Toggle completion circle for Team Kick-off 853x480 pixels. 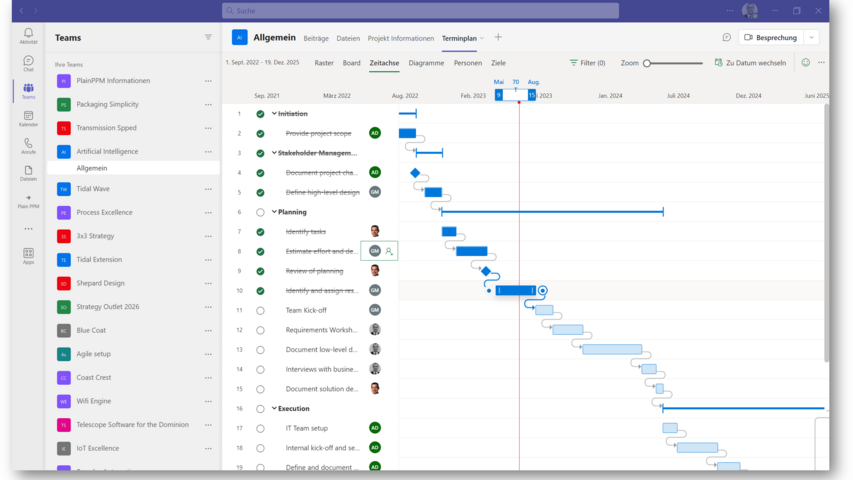pyautogui.click(x=260, y=310)
